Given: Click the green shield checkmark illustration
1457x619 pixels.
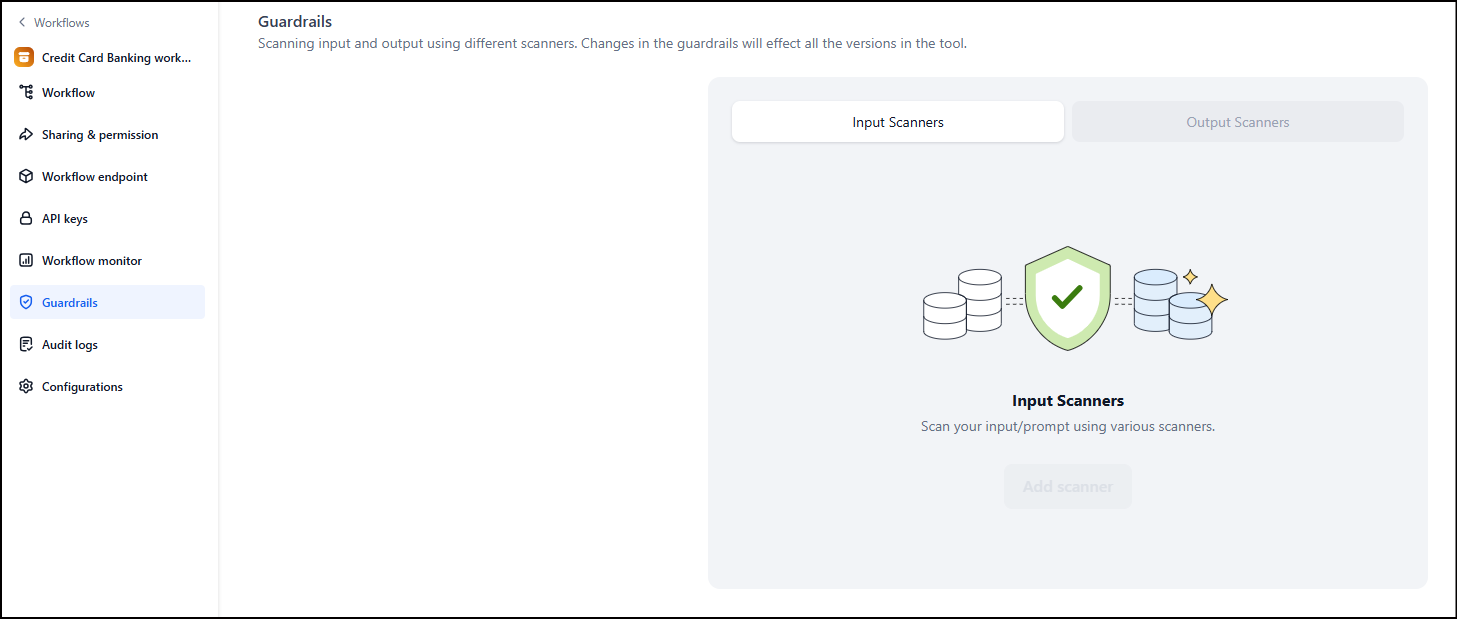Looking at the screenshot, I should click(1067, 297).
